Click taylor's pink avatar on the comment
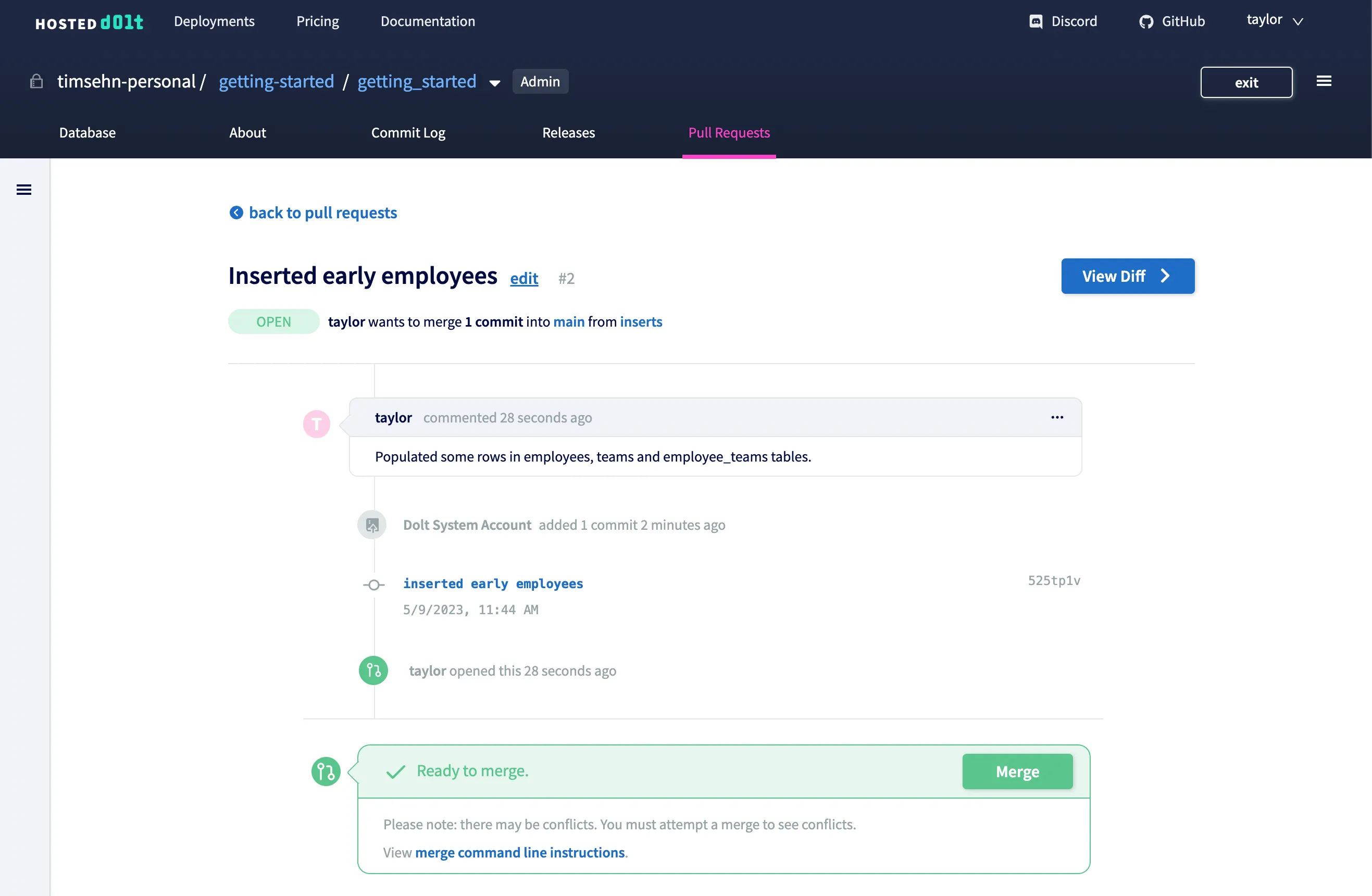Viewport: 1372px width, 896px height. tap(317, 423)
